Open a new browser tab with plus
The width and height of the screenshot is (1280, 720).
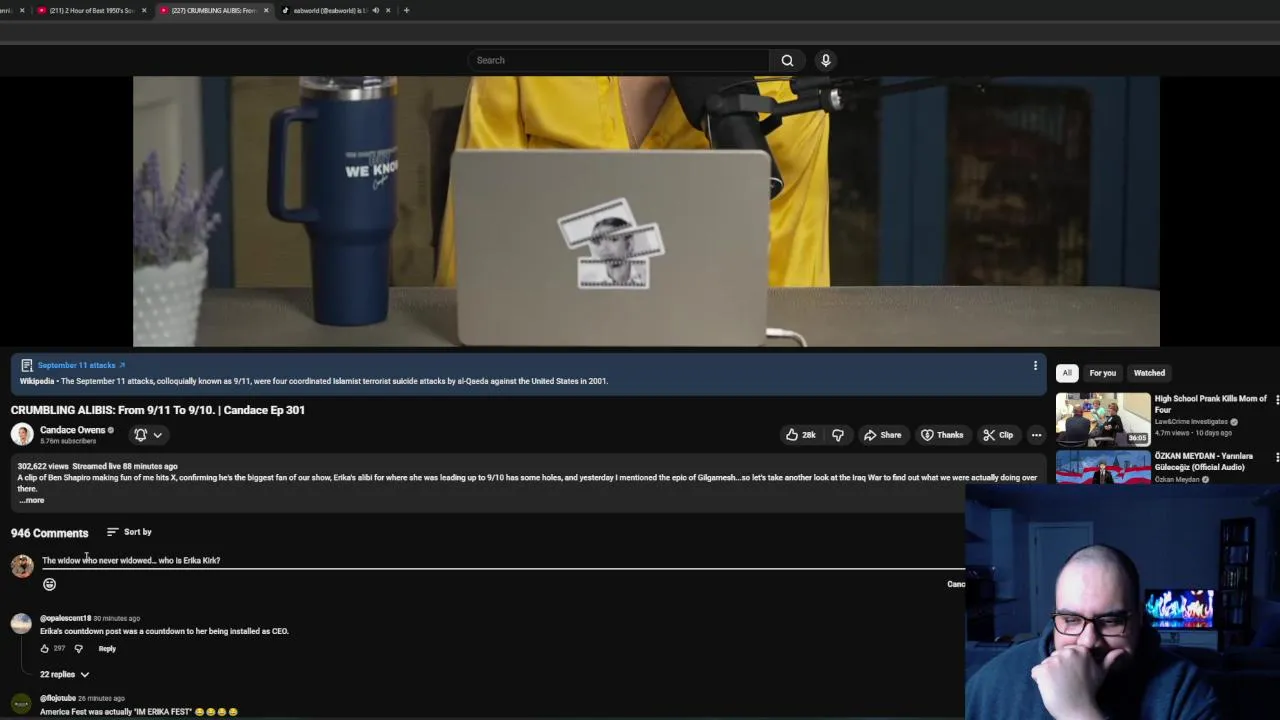point(406,10)
